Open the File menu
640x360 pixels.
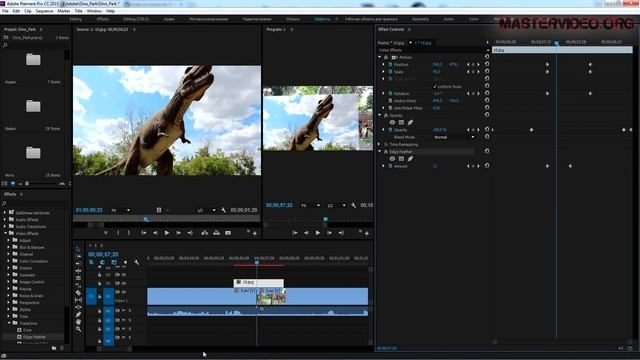[x=5, y=11]
